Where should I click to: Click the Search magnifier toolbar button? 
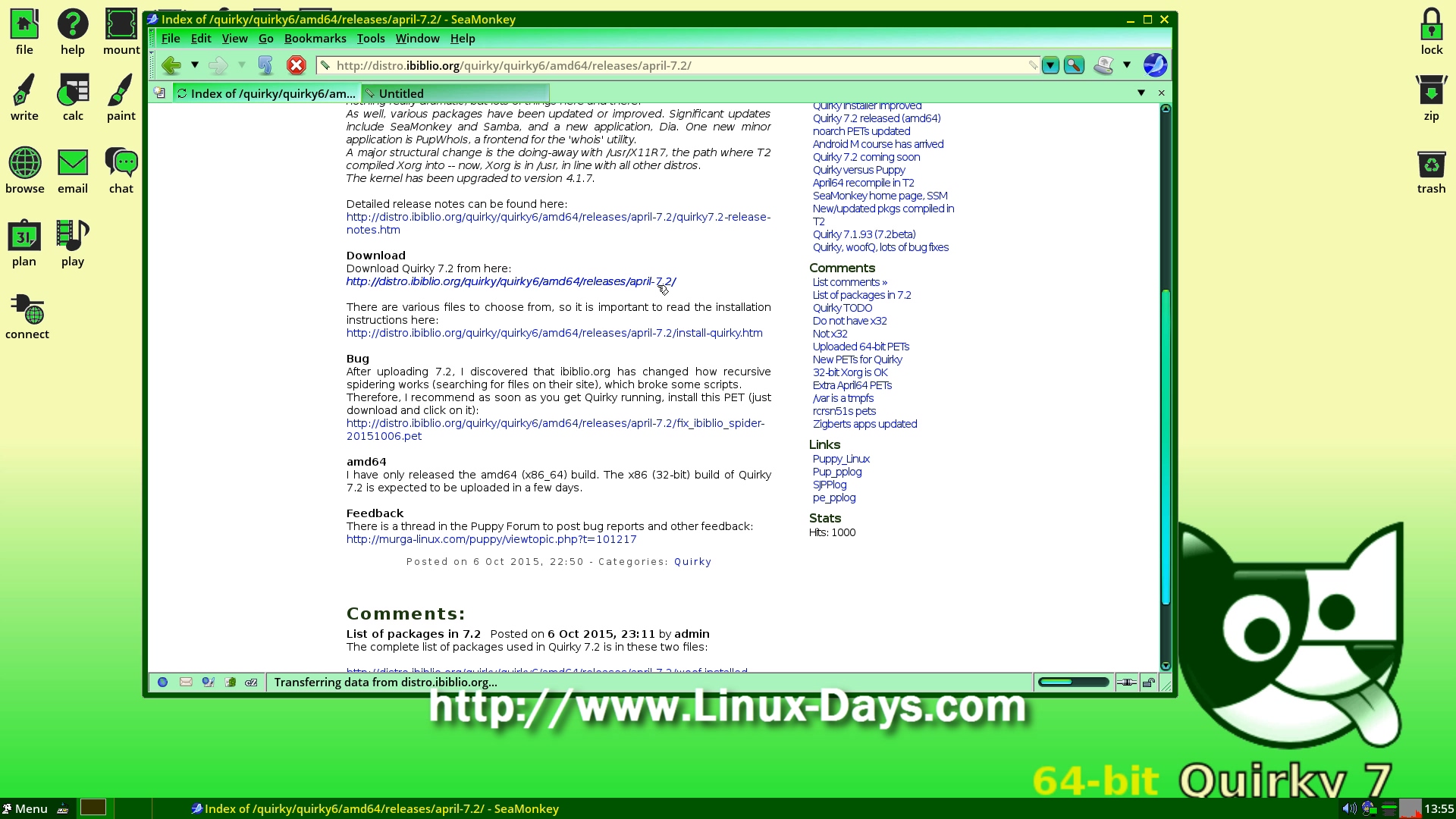coord(1074,65)
